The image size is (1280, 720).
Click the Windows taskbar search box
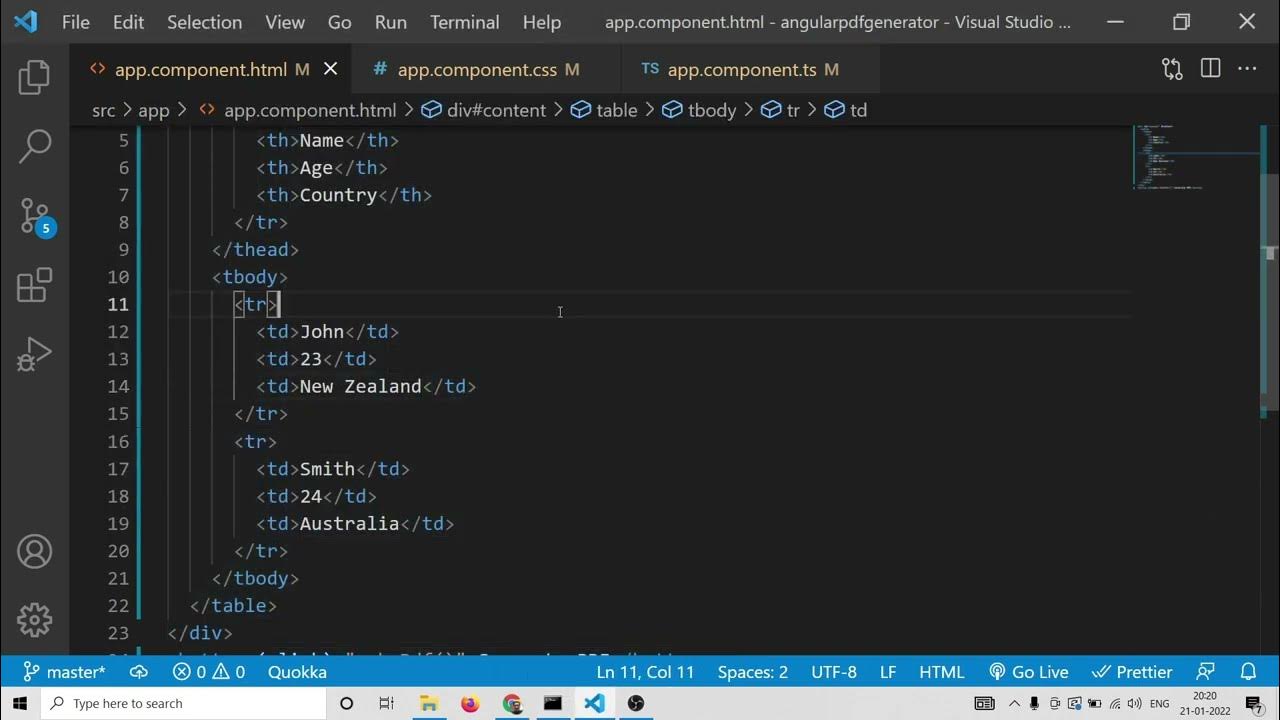185,703
